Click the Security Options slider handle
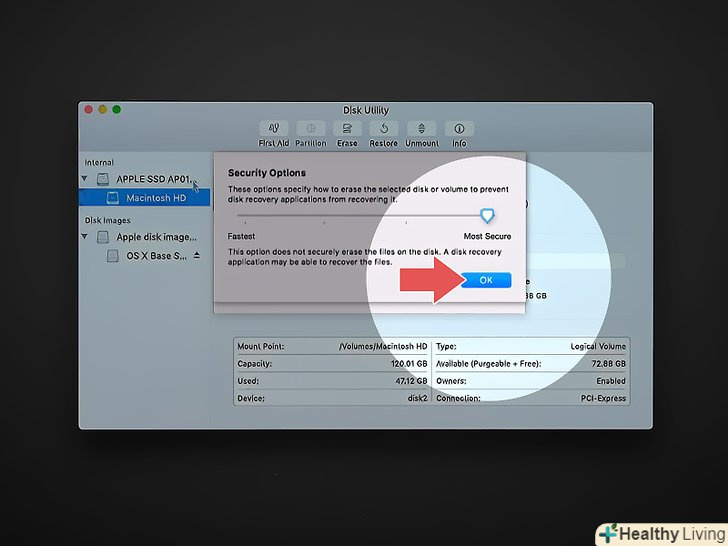Screen dimensions: 728x546 tap(487, 215)
